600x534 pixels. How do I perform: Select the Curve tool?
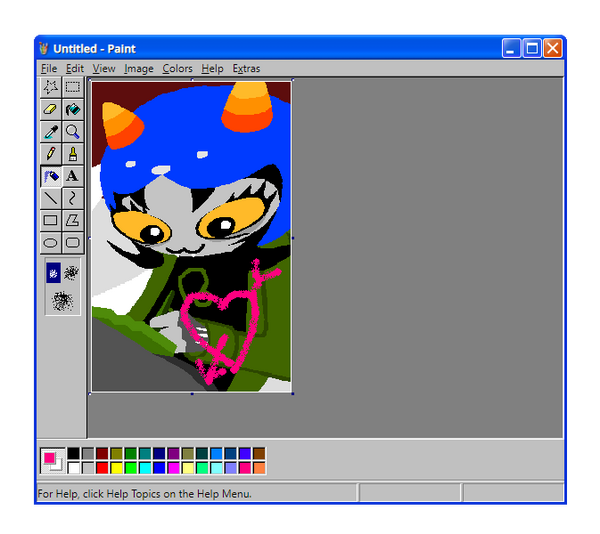coord(73,198)
